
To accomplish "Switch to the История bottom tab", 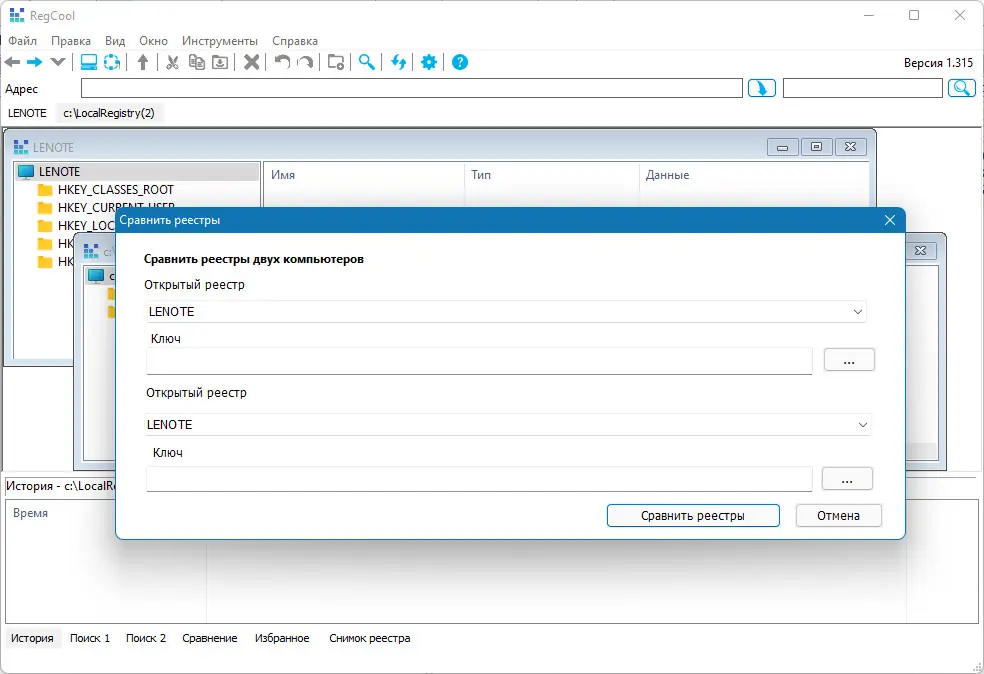I will tap(32, 638).
